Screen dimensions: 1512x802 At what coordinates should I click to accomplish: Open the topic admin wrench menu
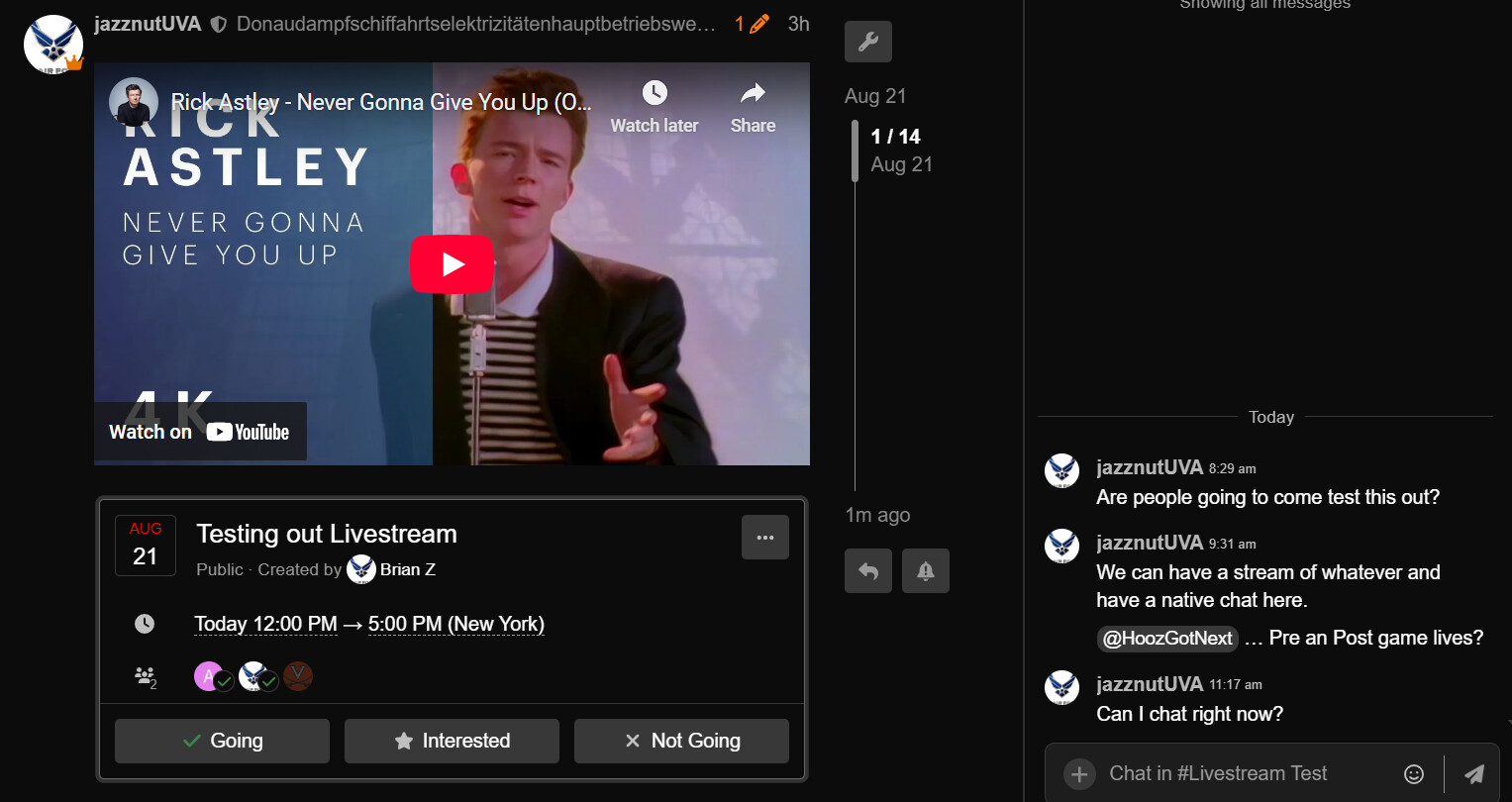[x=867, y=42]
